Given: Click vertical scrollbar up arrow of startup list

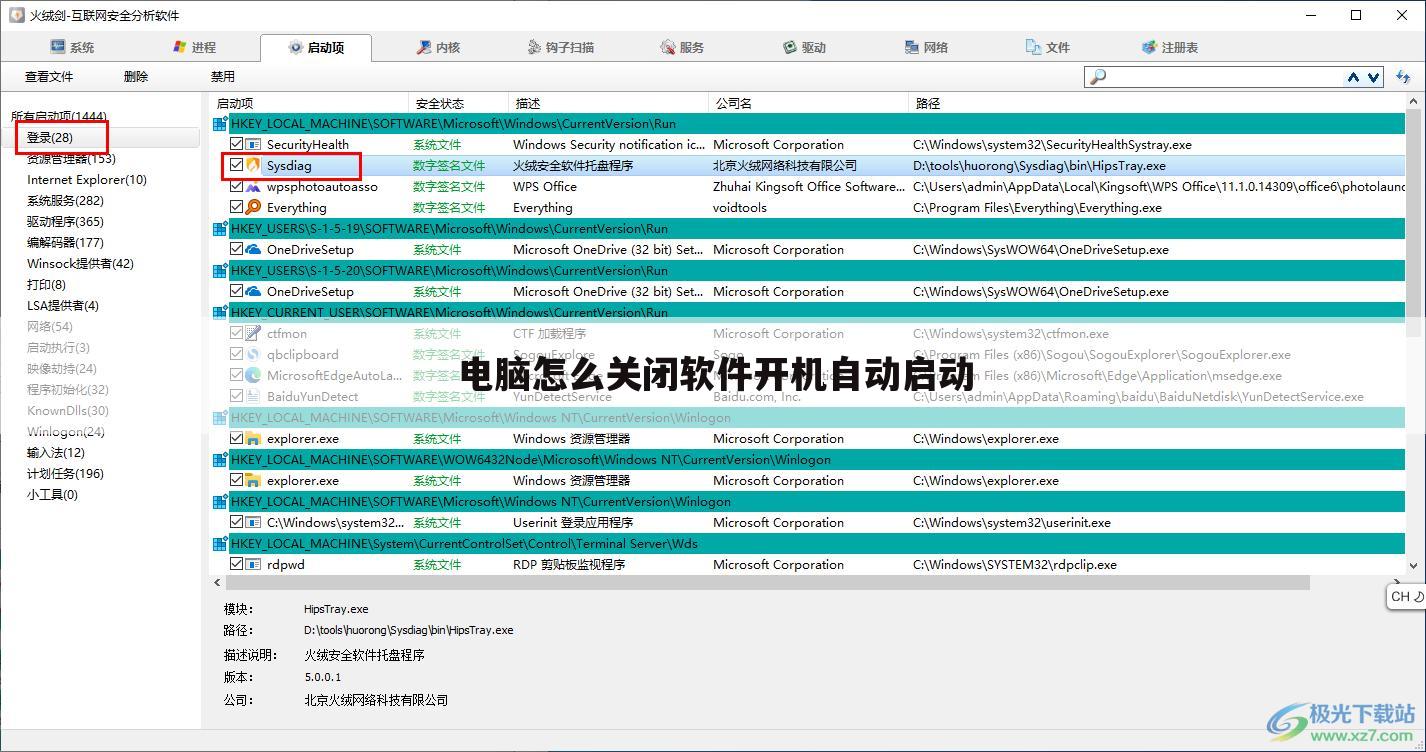Looking at the screenshot, I should click(1414, 102).
